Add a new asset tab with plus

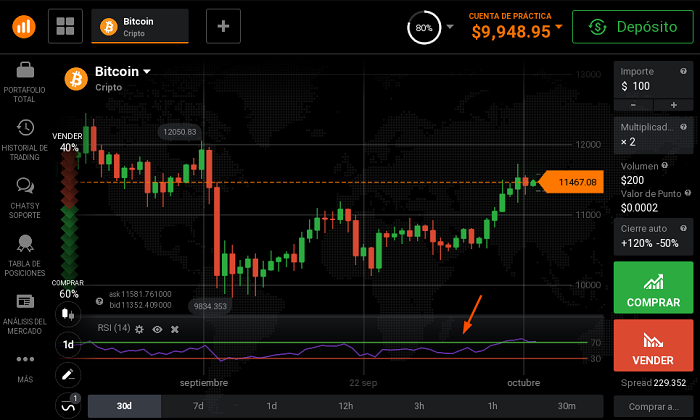click(x=223, y=26)
